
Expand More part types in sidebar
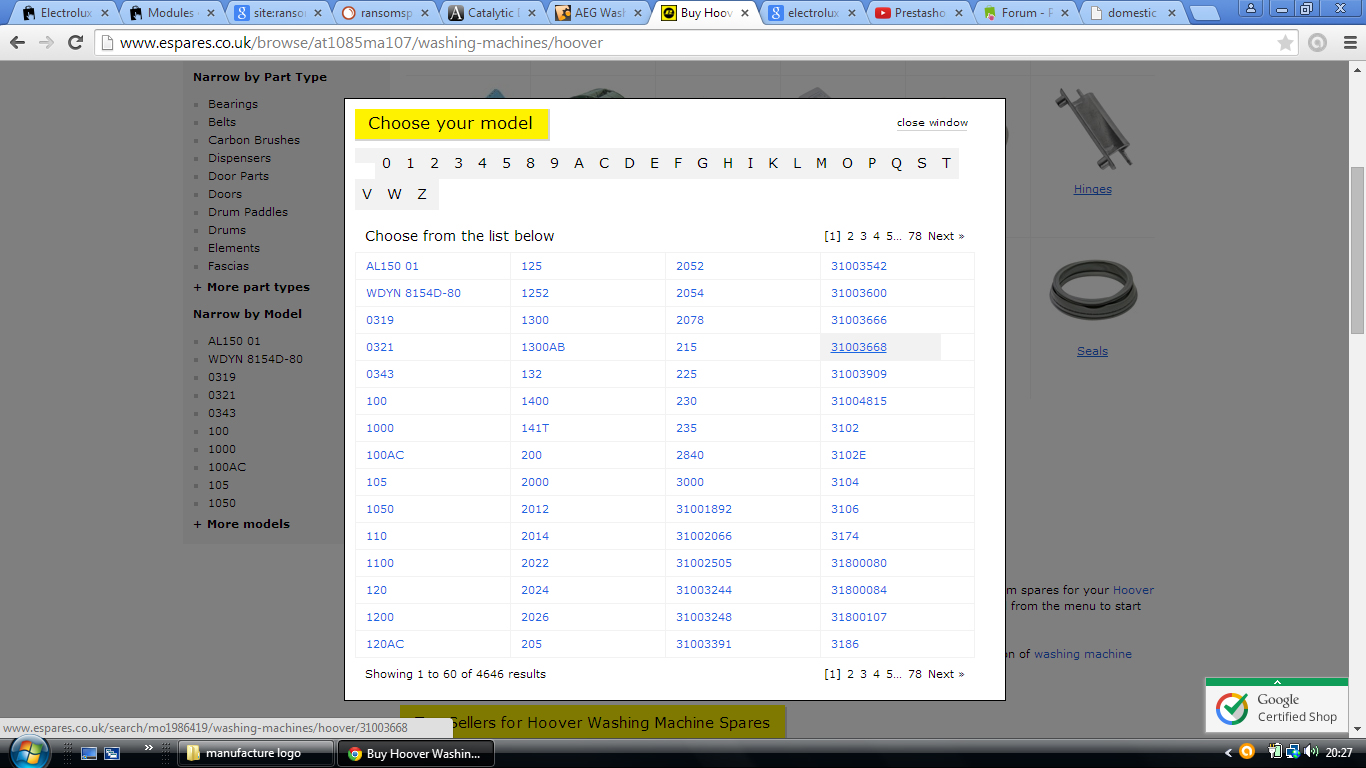[x=251, y=287]
